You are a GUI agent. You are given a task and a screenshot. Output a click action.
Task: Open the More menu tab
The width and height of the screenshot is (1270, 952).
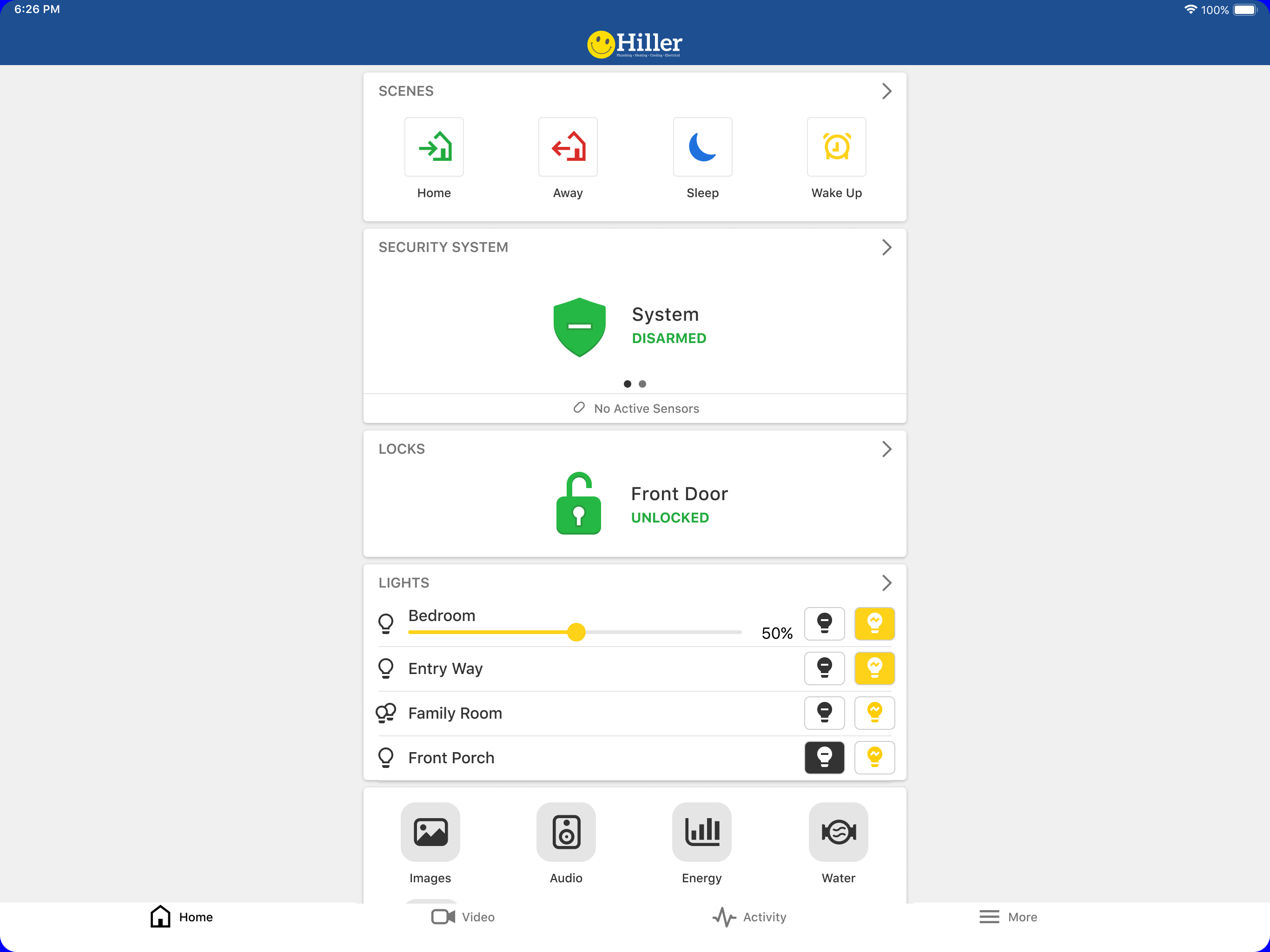(1008, 917)
